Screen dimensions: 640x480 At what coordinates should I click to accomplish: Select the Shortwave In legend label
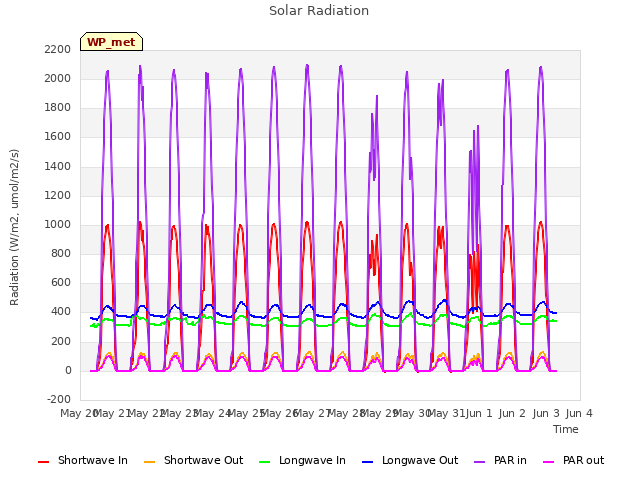93,460
